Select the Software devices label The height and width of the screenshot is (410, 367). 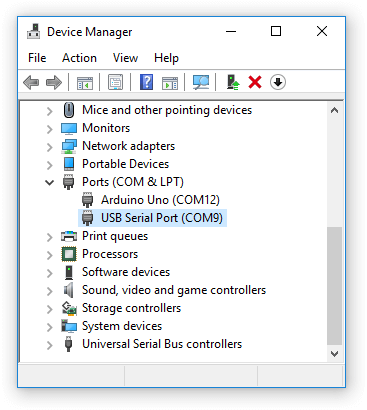[126, 272]
